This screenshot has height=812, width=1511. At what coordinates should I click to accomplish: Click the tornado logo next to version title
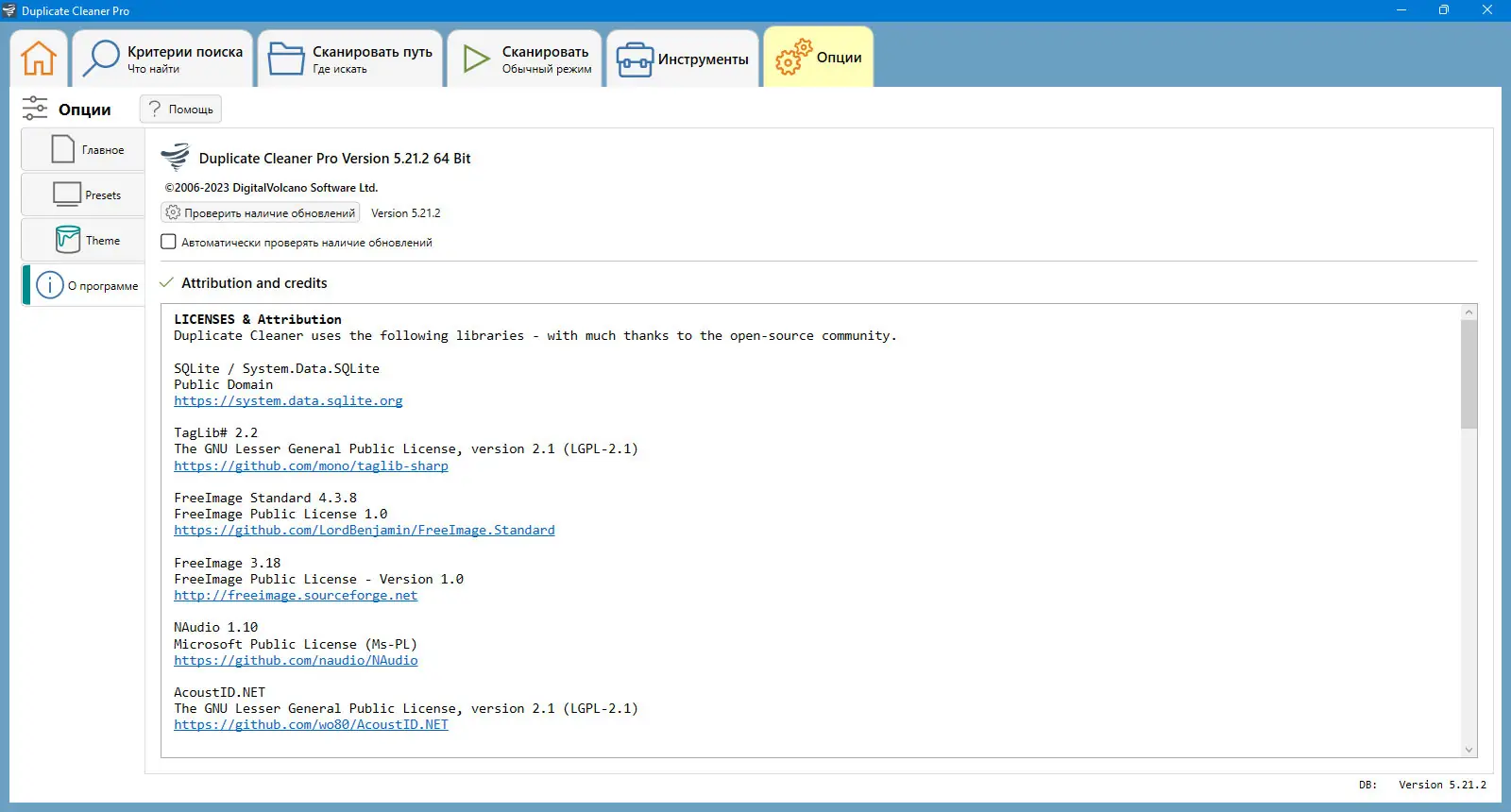coord(176,157)
